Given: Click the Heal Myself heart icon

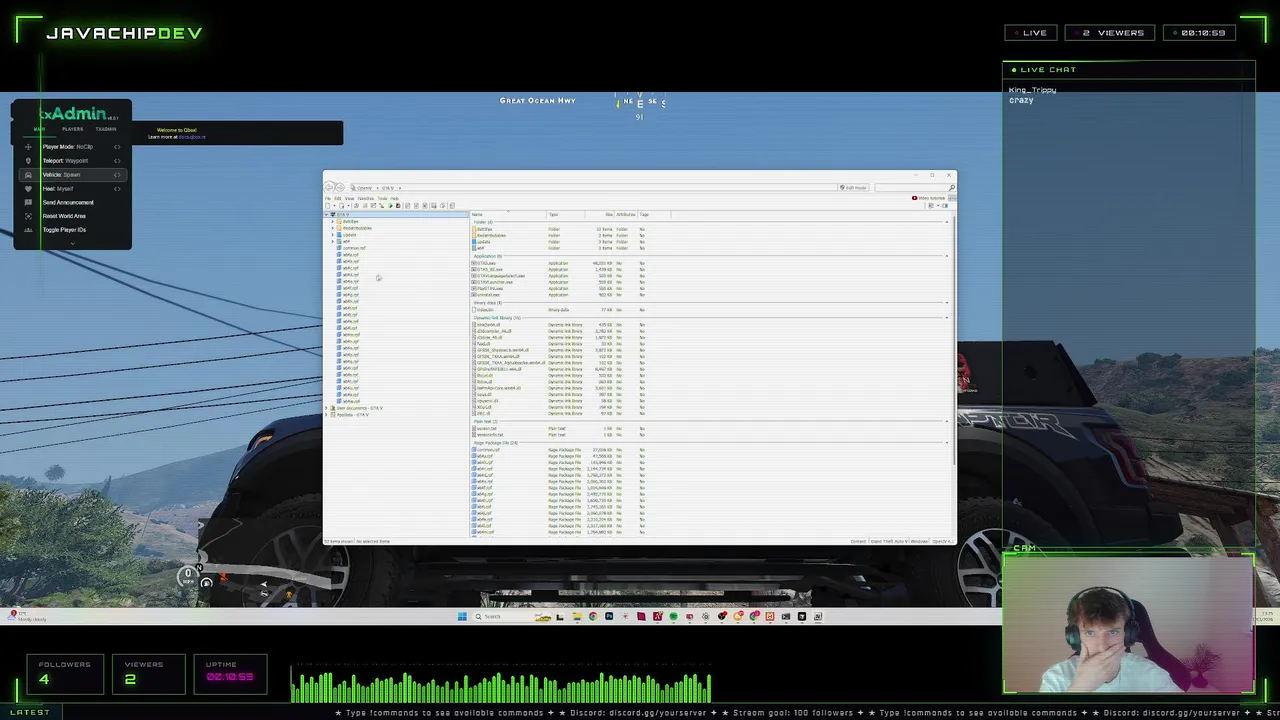Looking at the screenshot, I should (28, 189).
